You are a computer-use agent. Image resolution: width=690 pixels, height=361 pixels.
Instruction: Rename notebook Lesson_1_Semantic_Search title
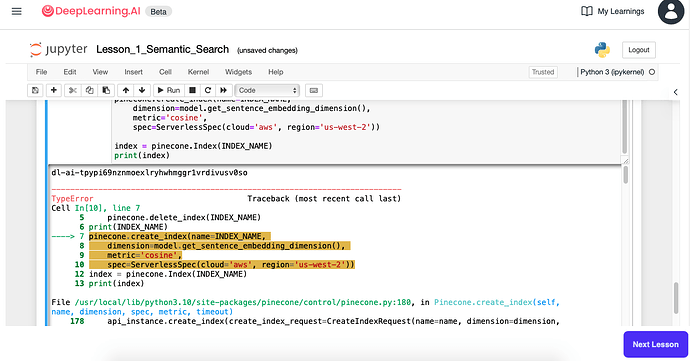coord(162,49)
